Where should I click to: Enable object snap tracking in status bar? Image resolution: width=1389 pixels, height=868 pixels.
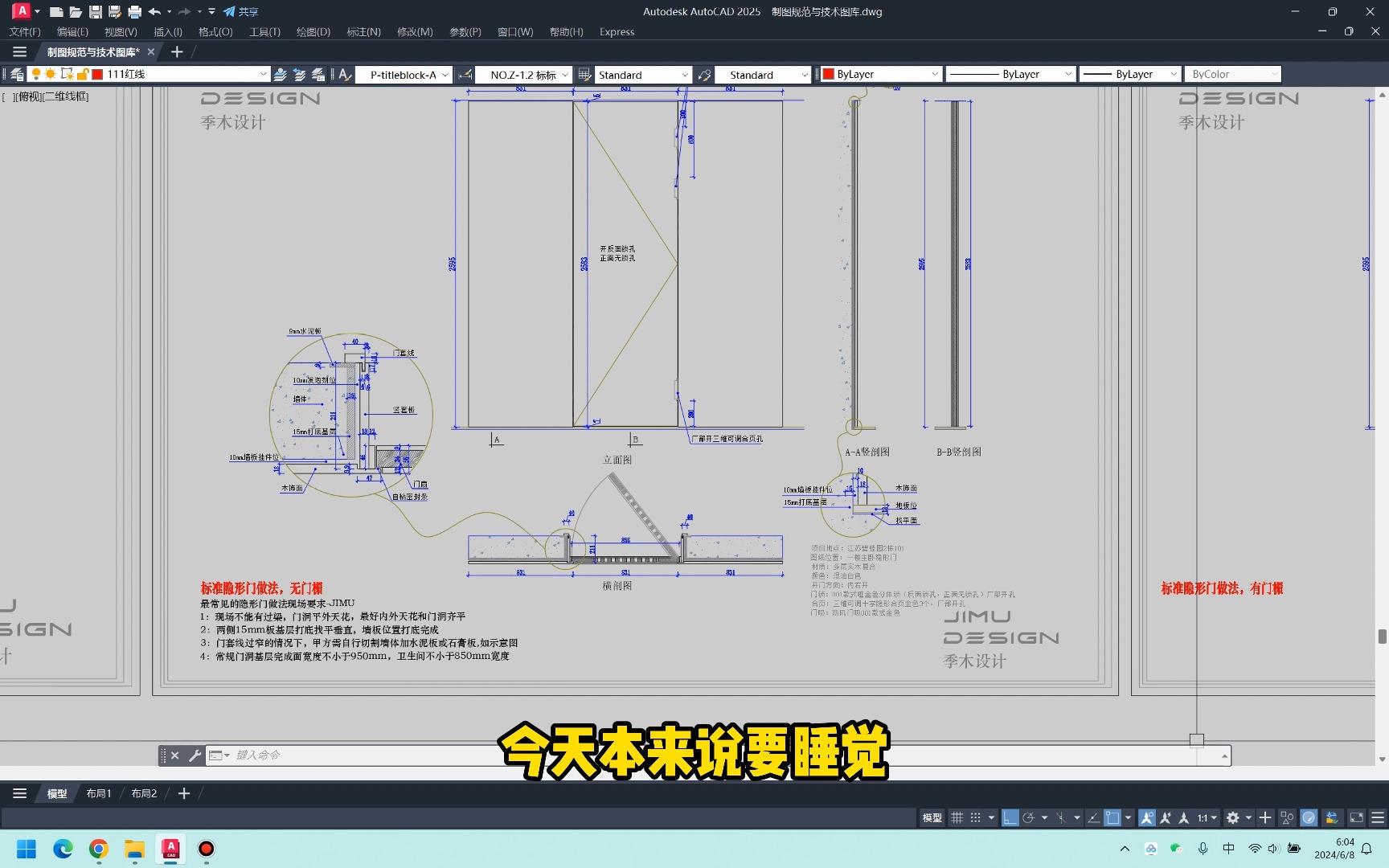click(1092, 817)
